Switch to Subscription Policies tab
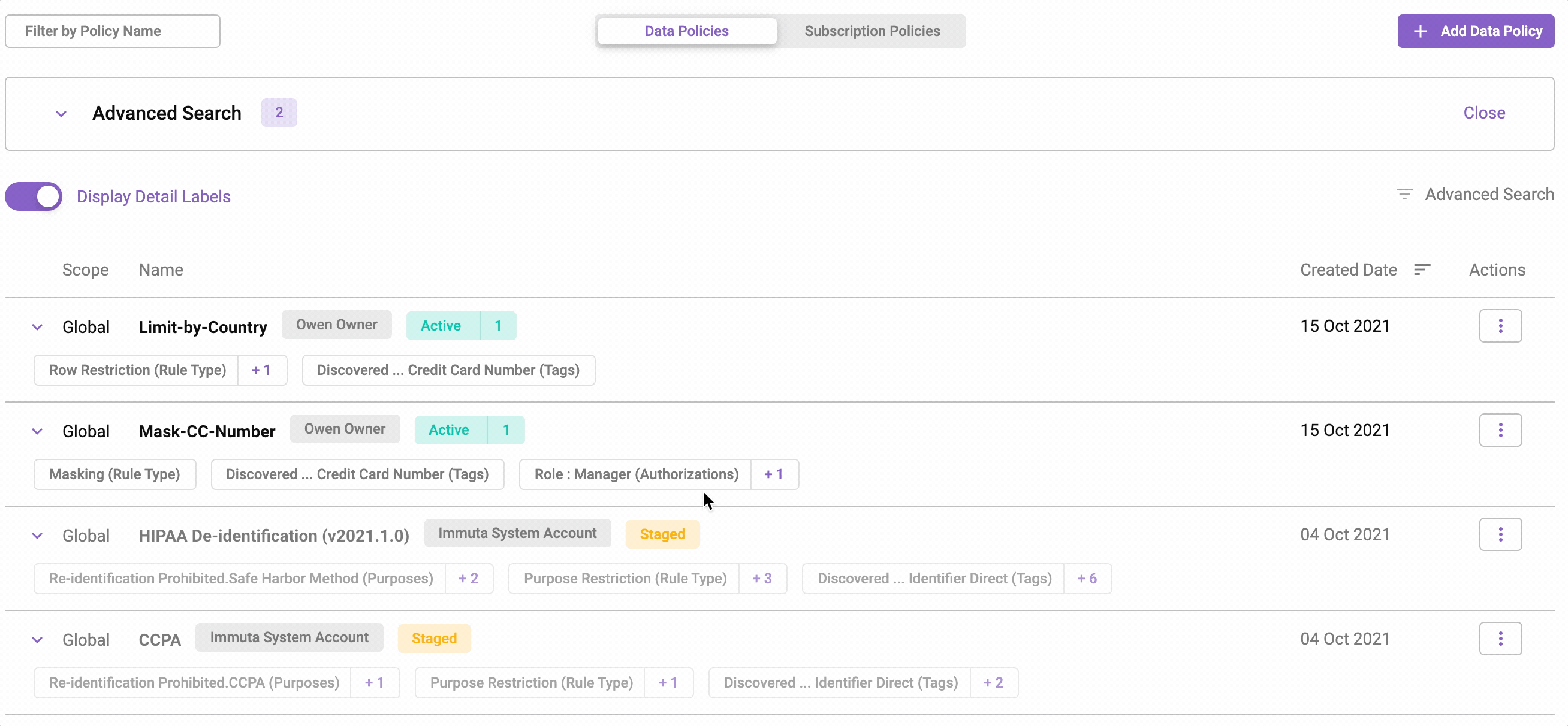Image resolution: width=1568 pixels, height=726 pixels. [x=872, y=31]
